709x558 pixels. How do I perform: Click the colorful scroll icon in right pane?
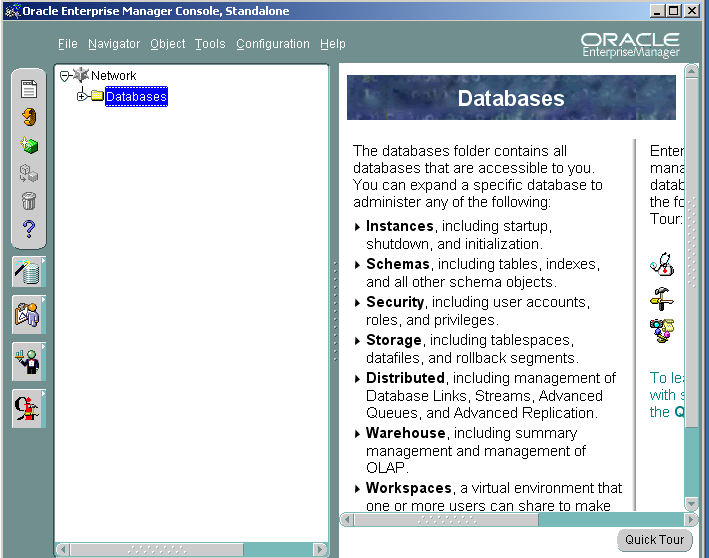[662, 331]
